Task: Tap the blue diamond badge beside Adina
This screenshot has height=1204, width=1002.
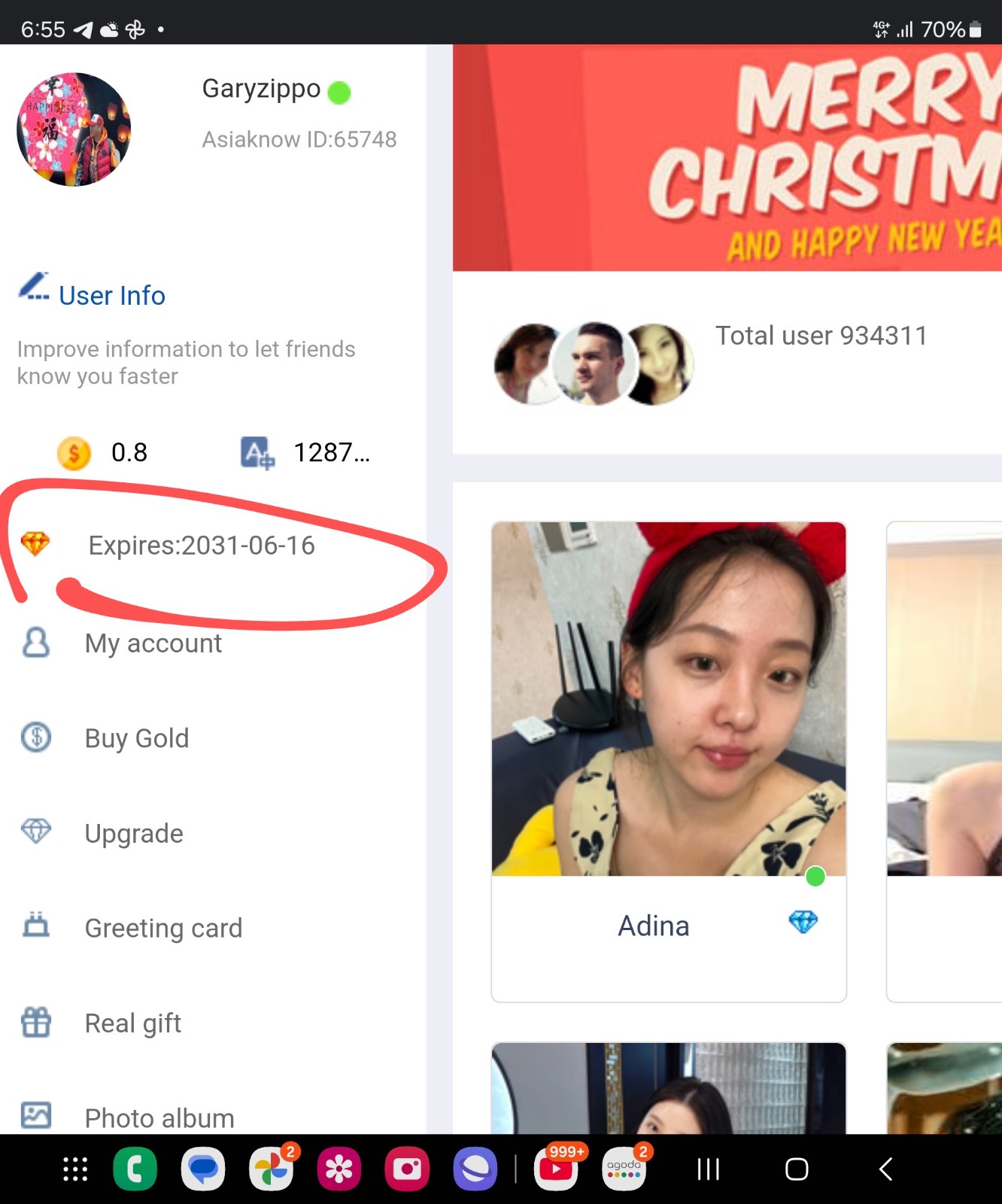Action: click(803, 922)
